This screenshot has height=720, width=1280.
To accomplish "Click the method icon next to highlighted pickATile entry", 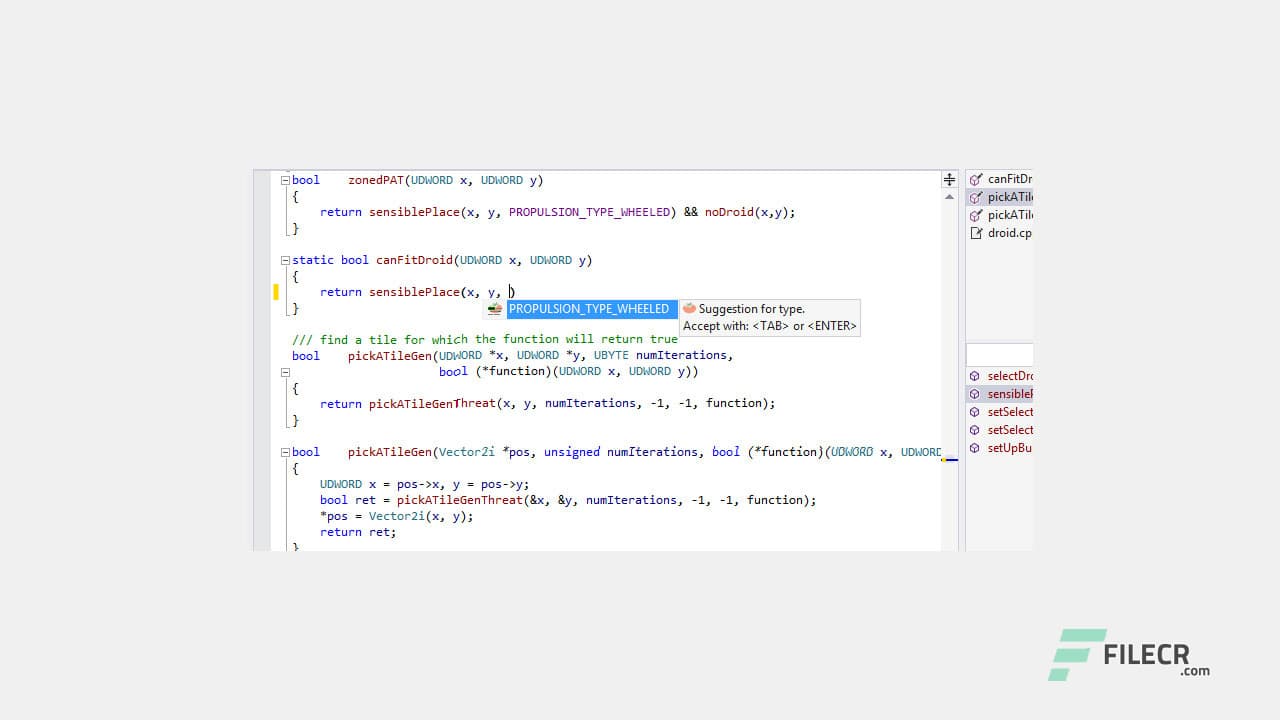I will pos(976,197).
